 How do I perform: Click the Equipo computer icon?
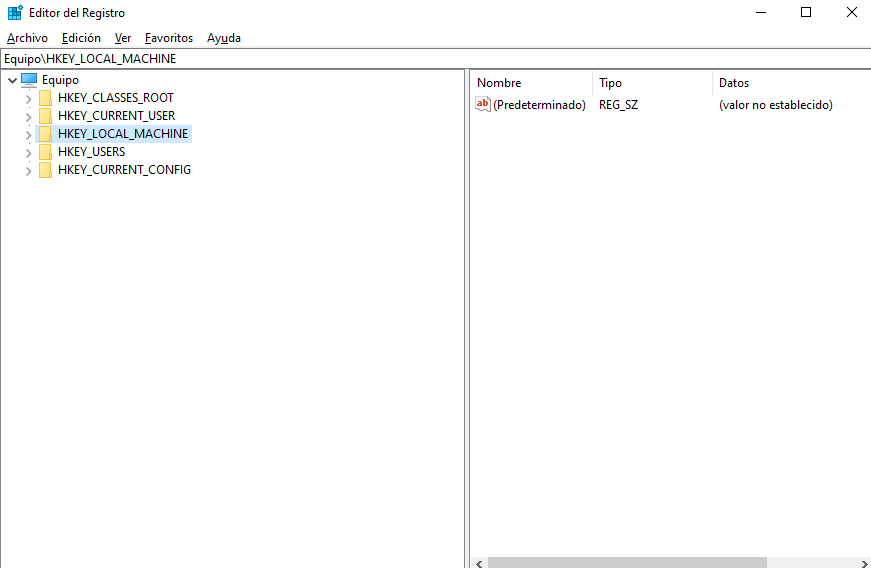29,80
